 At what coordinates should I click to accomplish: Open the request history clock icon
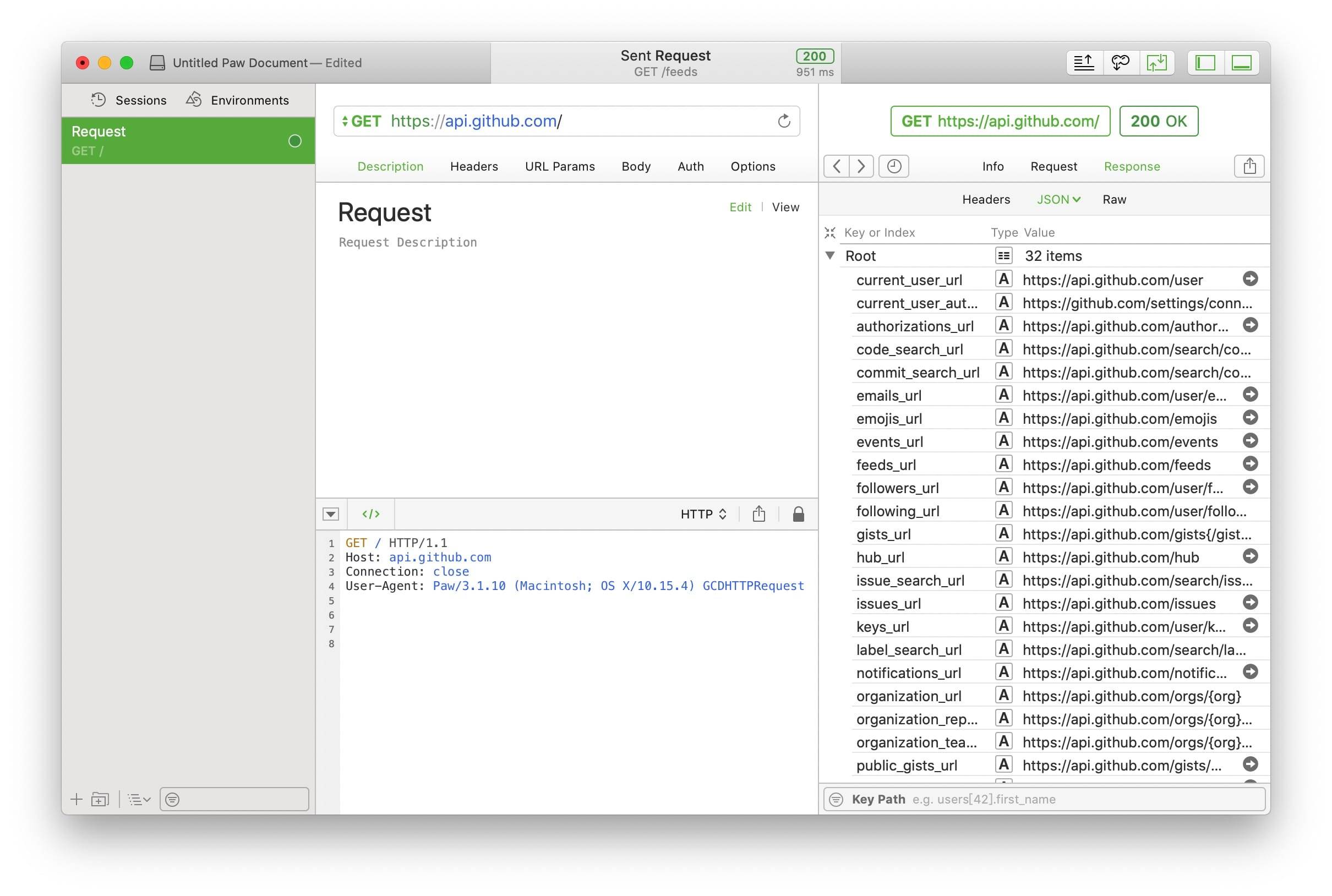click(x=894, y=166)
